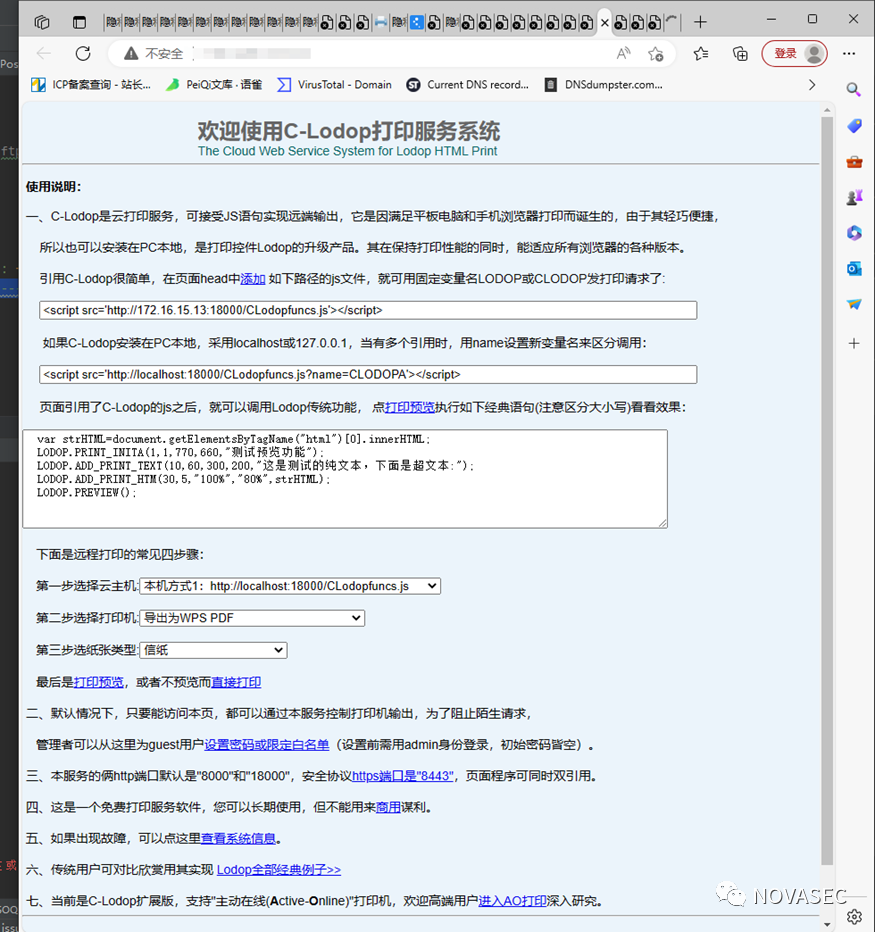Open the sidebar Microsoft 365 icon

tap(854, 232)
